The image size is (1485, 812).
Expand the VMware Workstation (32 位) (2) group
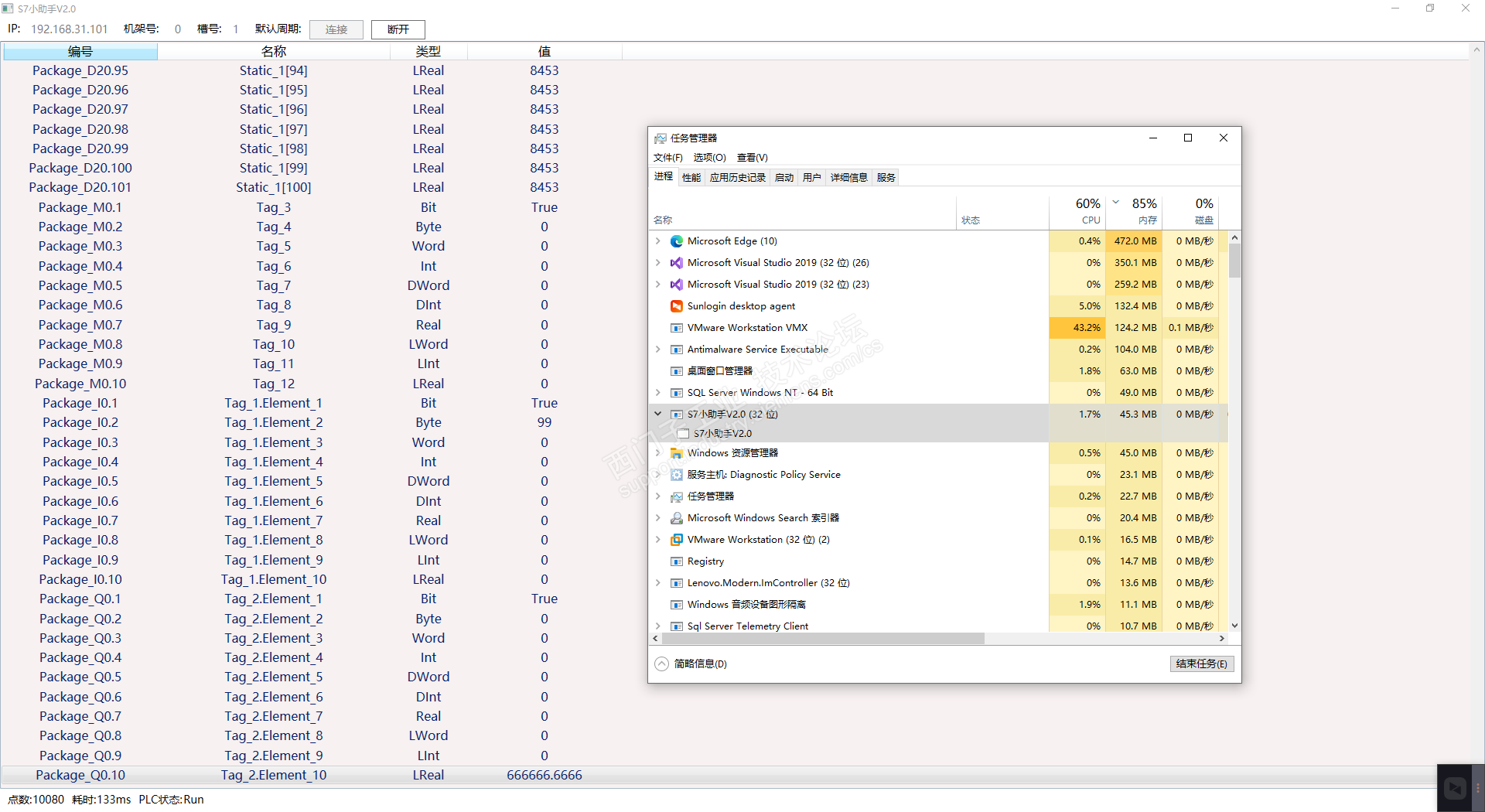pyautogui.click(x=658, y=540)
